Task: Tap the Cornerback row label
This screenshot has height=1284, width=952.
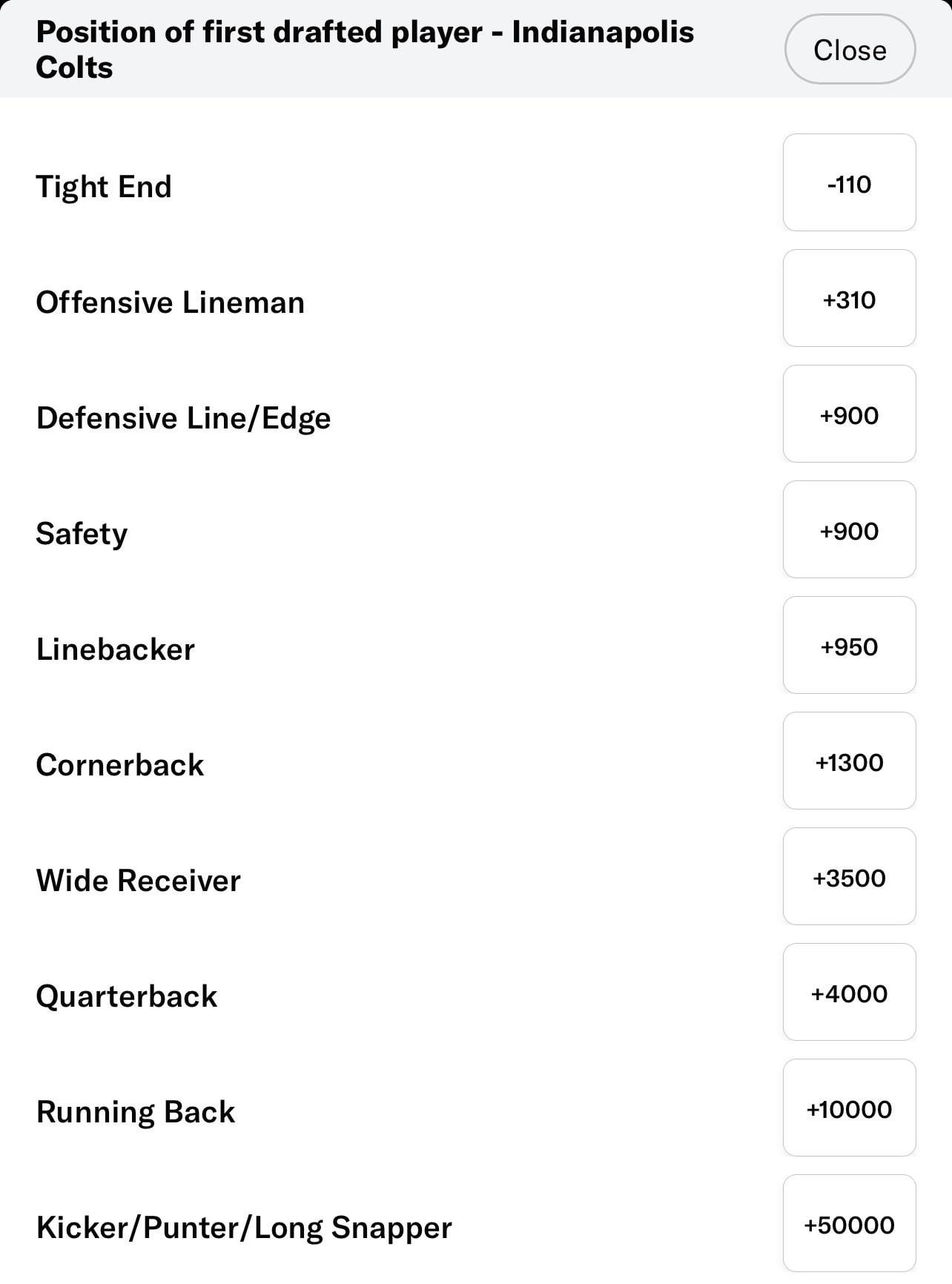Action: click(119, 764)
